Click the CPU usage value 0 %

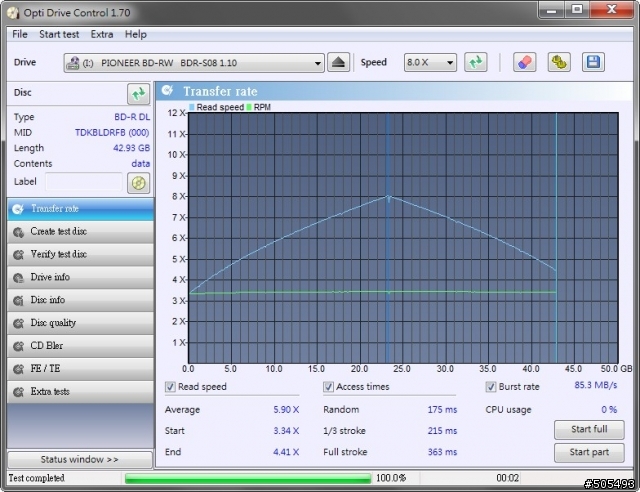pyautogui.click(x=609, y=410)
